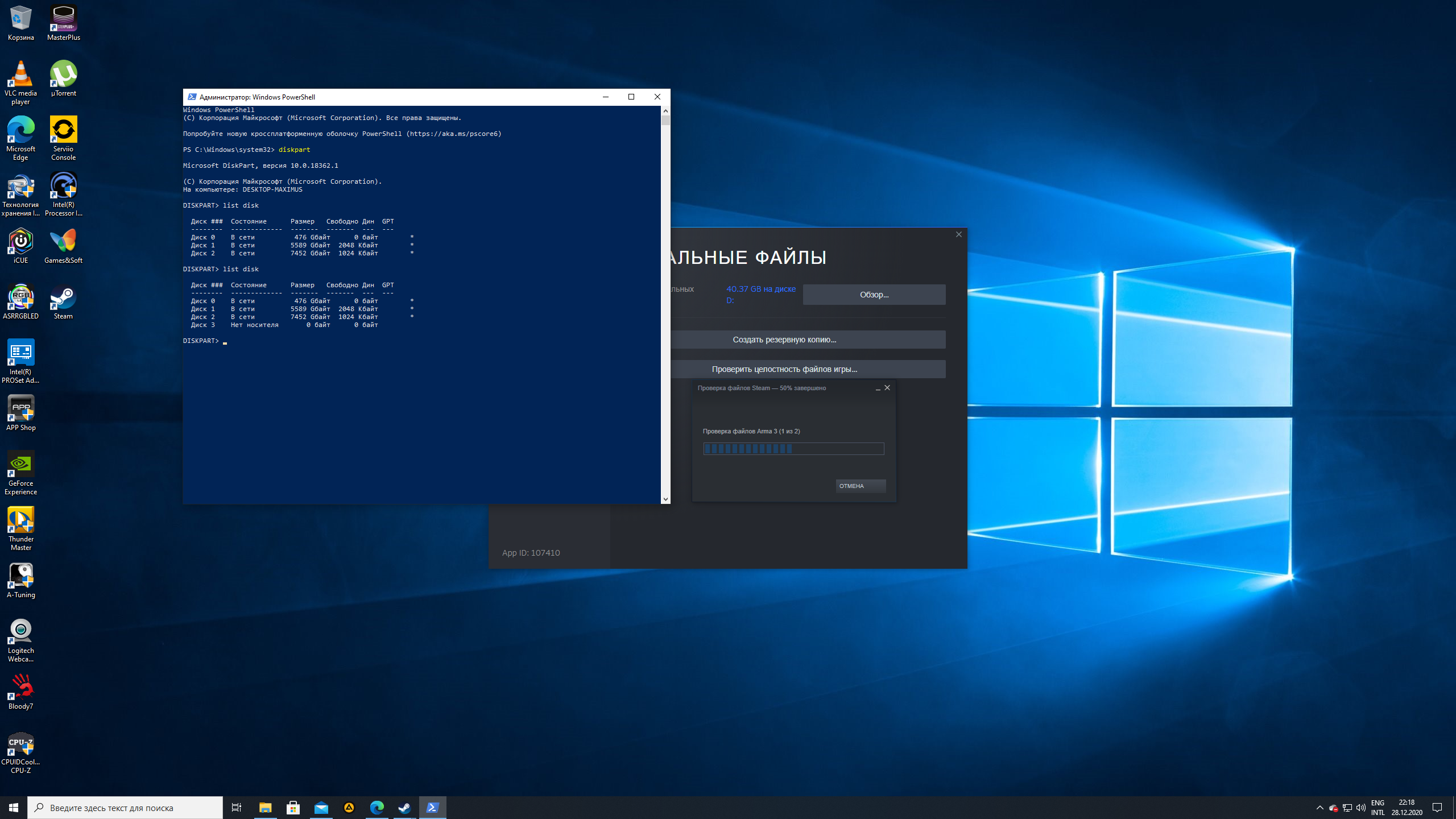Show hidden system tray icons

click(1319, 808)
